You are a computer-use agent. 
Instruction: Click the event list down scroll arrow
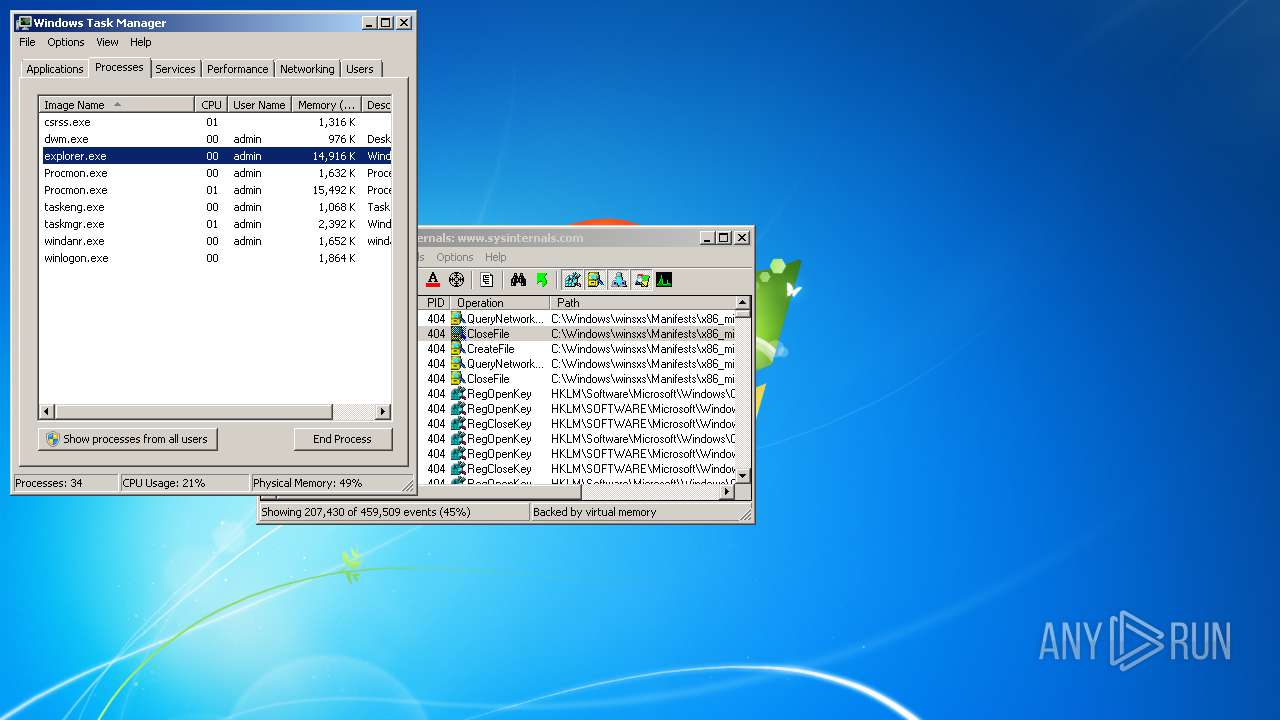(742, 475)
